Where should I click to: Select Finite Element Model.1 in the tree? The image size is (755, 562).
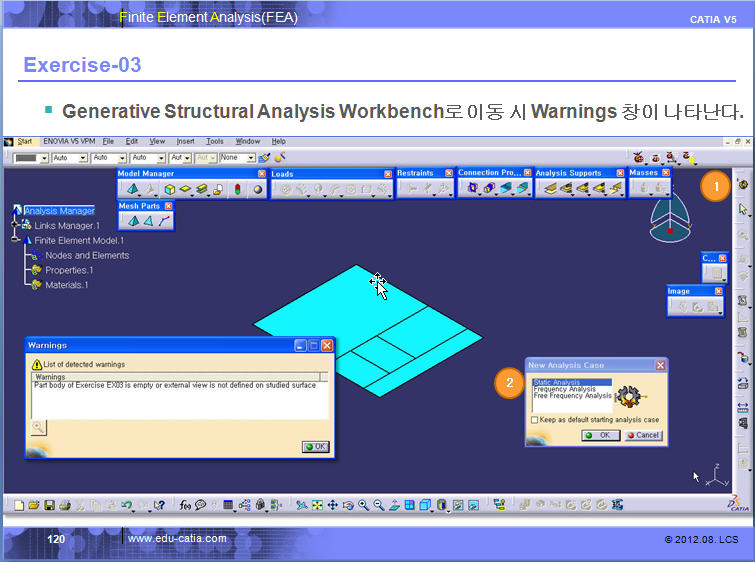click(x=79, y=240)
